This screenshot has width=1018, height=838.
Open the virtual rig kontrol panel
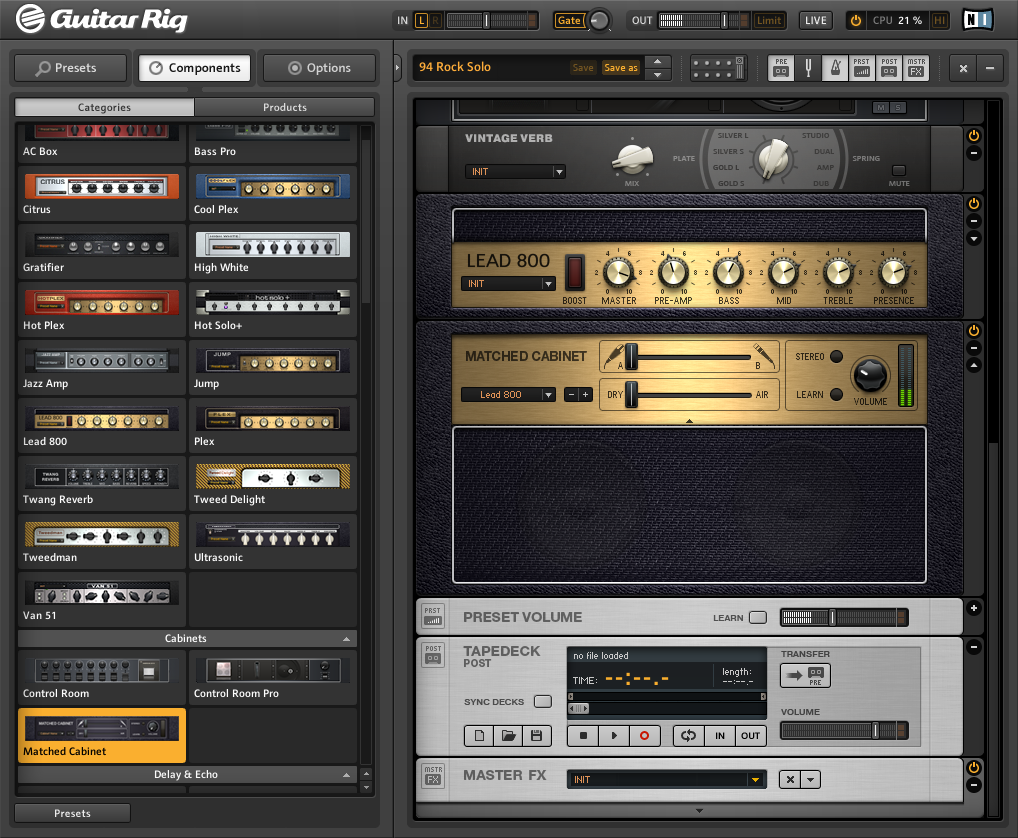pos(717,68)
